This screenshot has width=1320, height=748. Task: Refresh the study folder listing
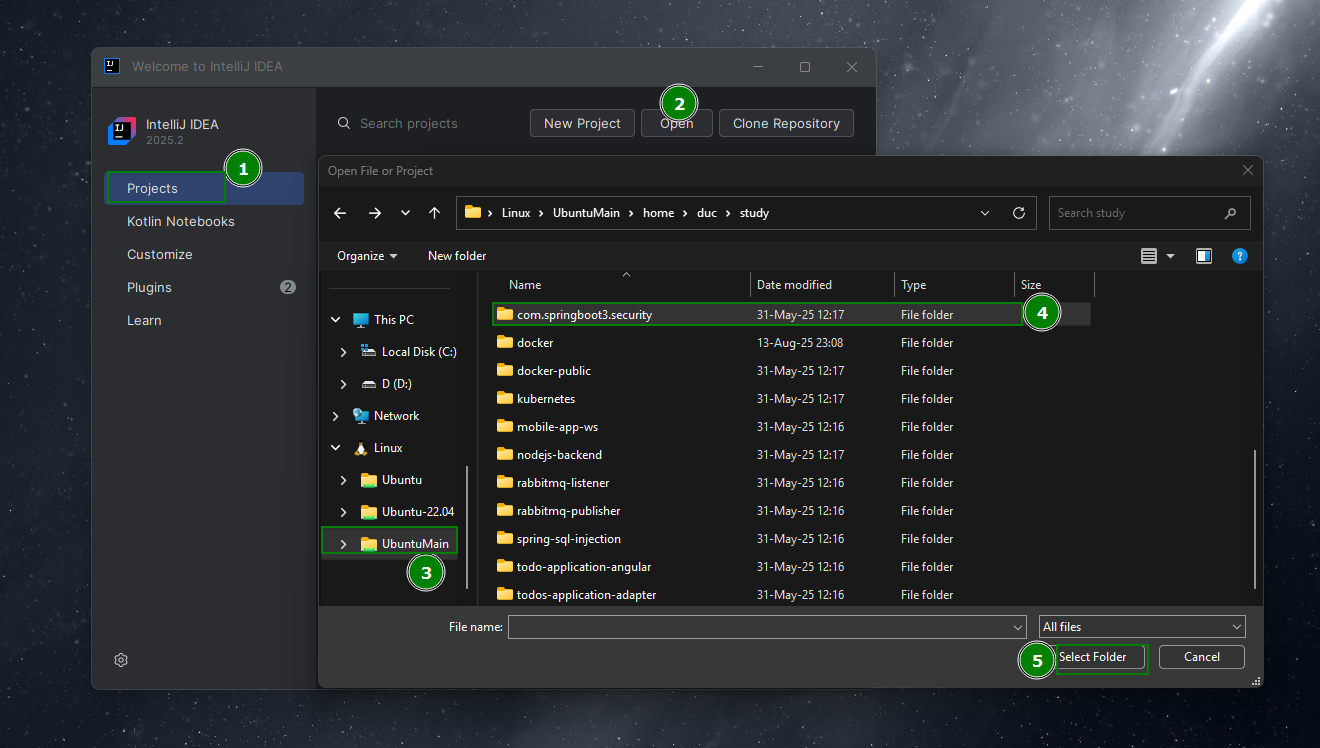click(x=1019, y=213)
